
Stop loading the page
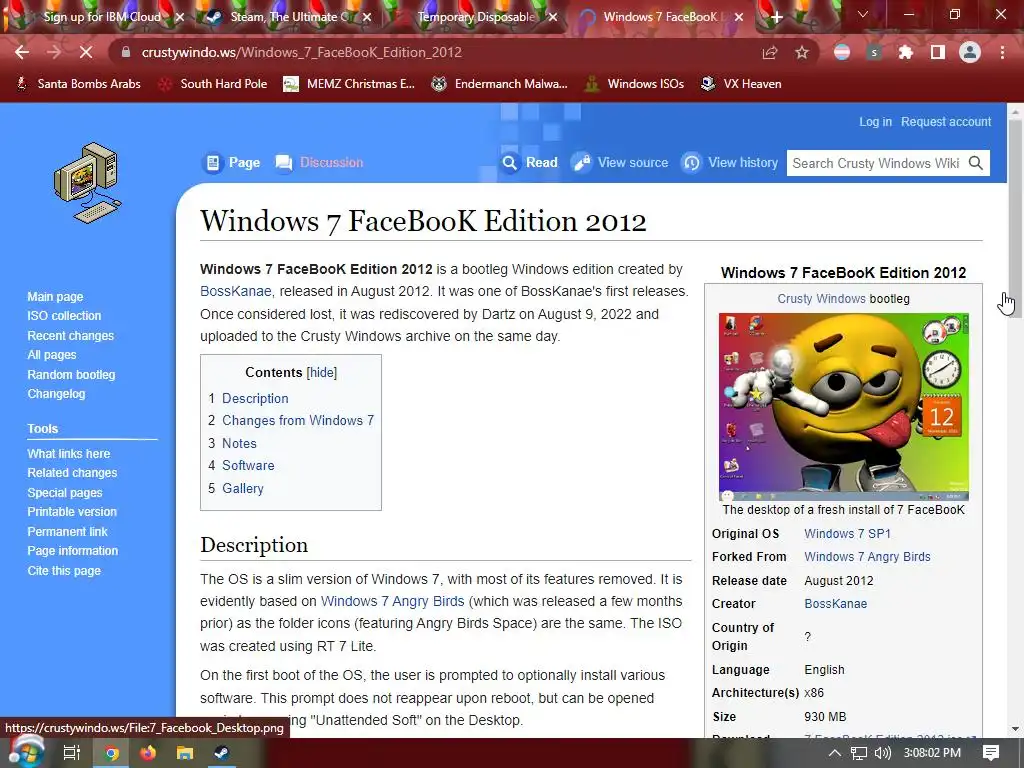coord(86,52)
